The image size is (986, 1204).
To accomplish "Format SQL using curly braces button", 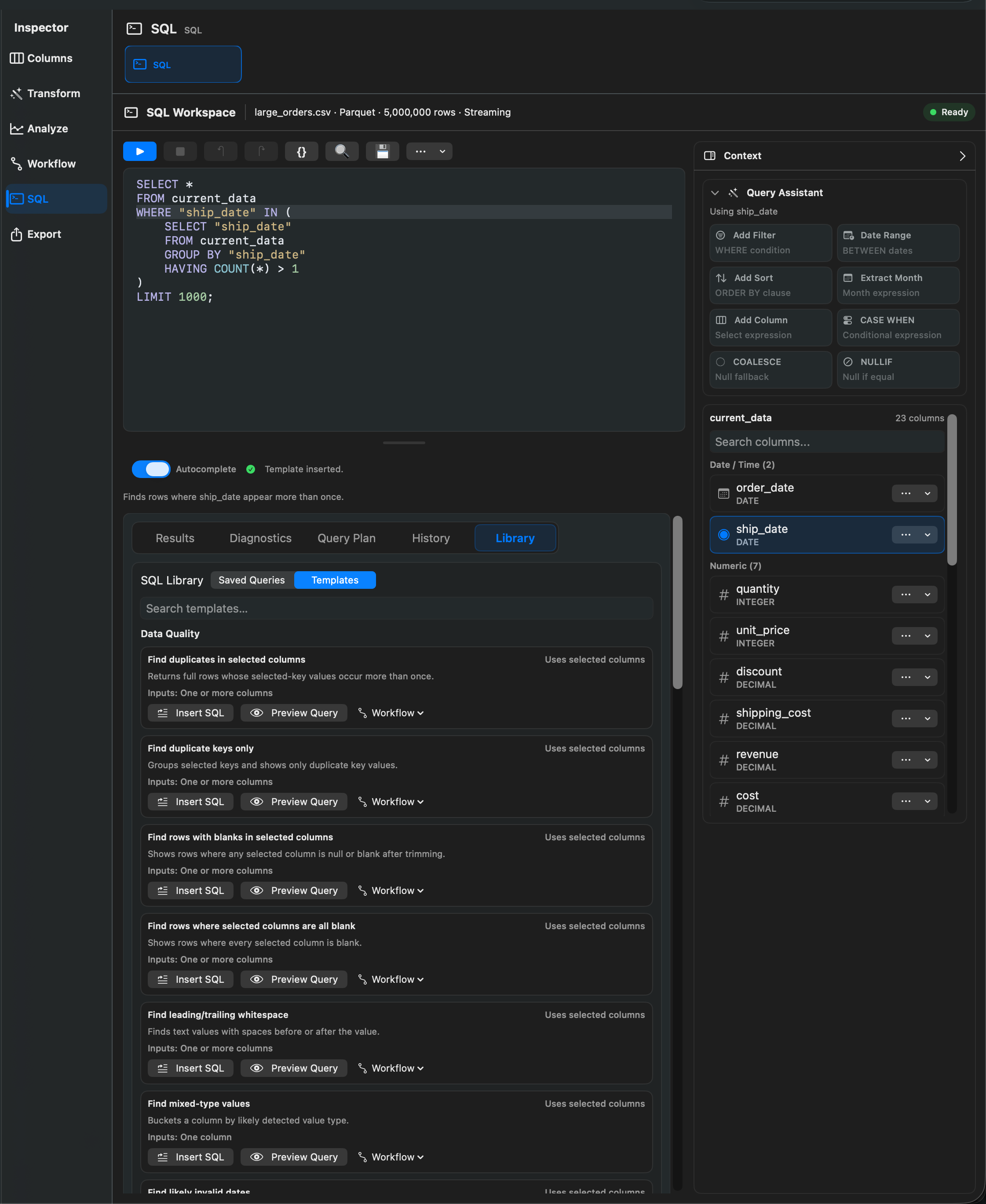I will point(302,151).
